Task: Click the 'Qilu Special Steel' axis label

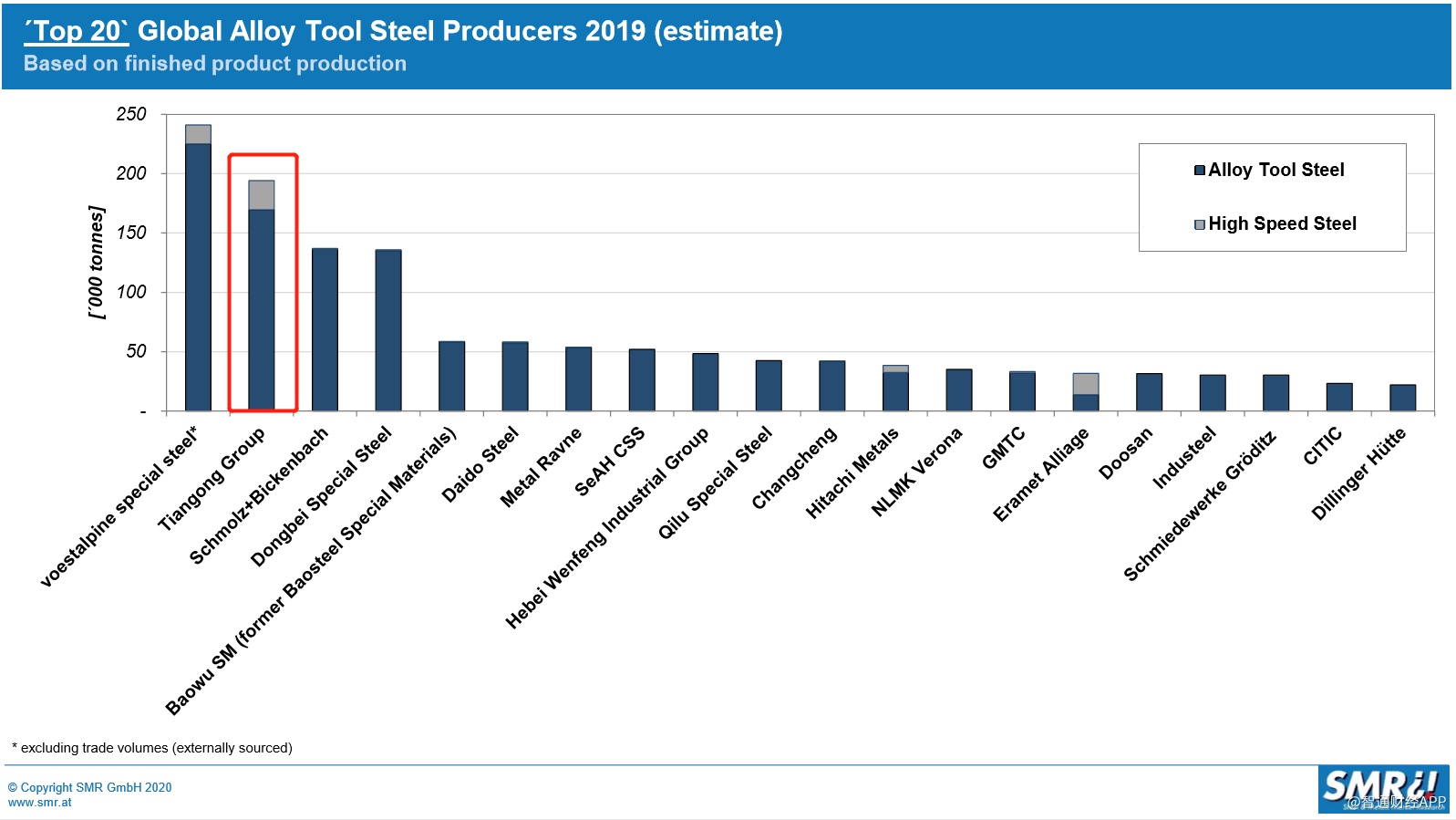Action: [715, 483]
